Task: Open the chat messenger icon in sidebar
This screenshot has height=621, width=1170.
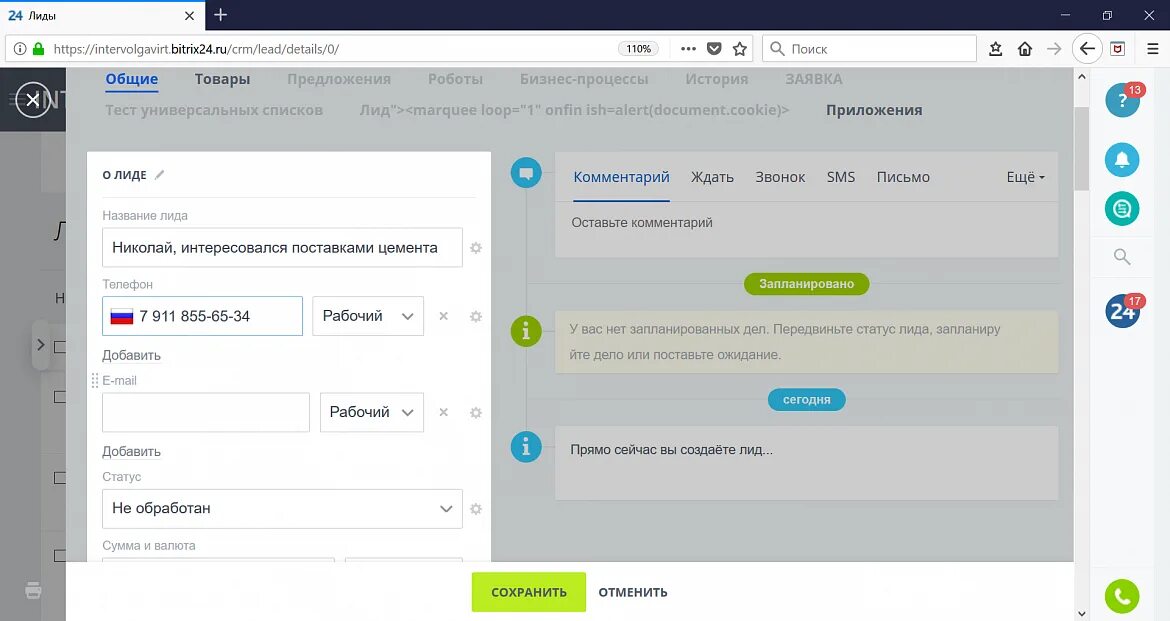Action: tap(1122, 209)
